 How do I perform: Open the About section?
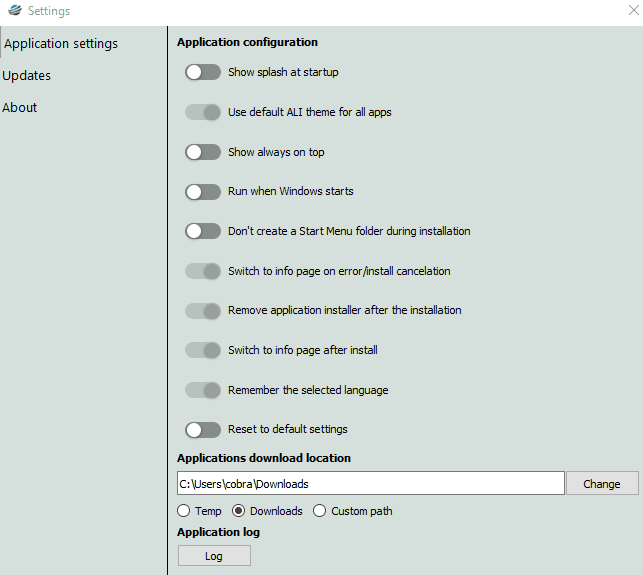20,107
